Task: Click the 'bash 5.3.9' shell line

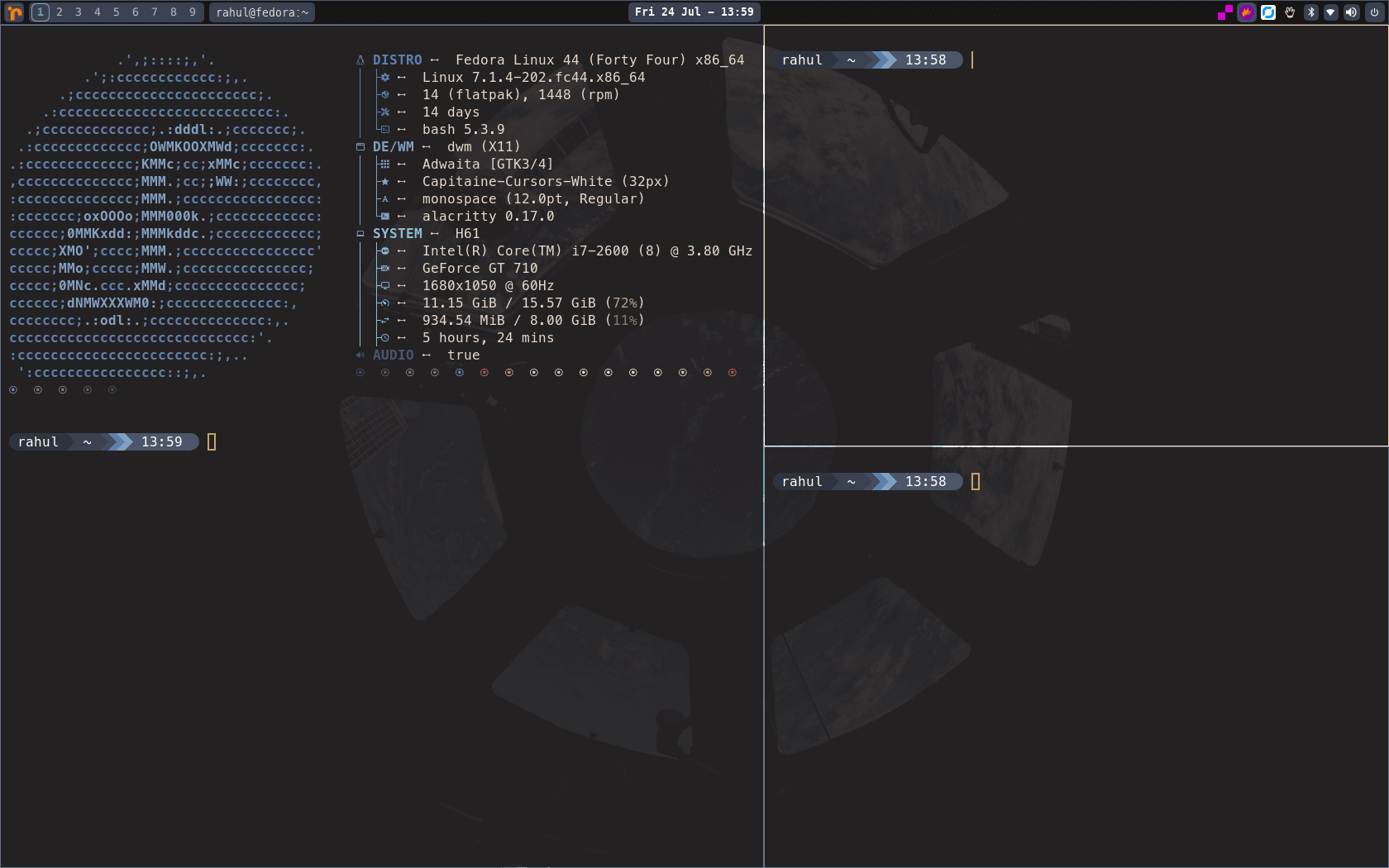Action: [463, 130]
